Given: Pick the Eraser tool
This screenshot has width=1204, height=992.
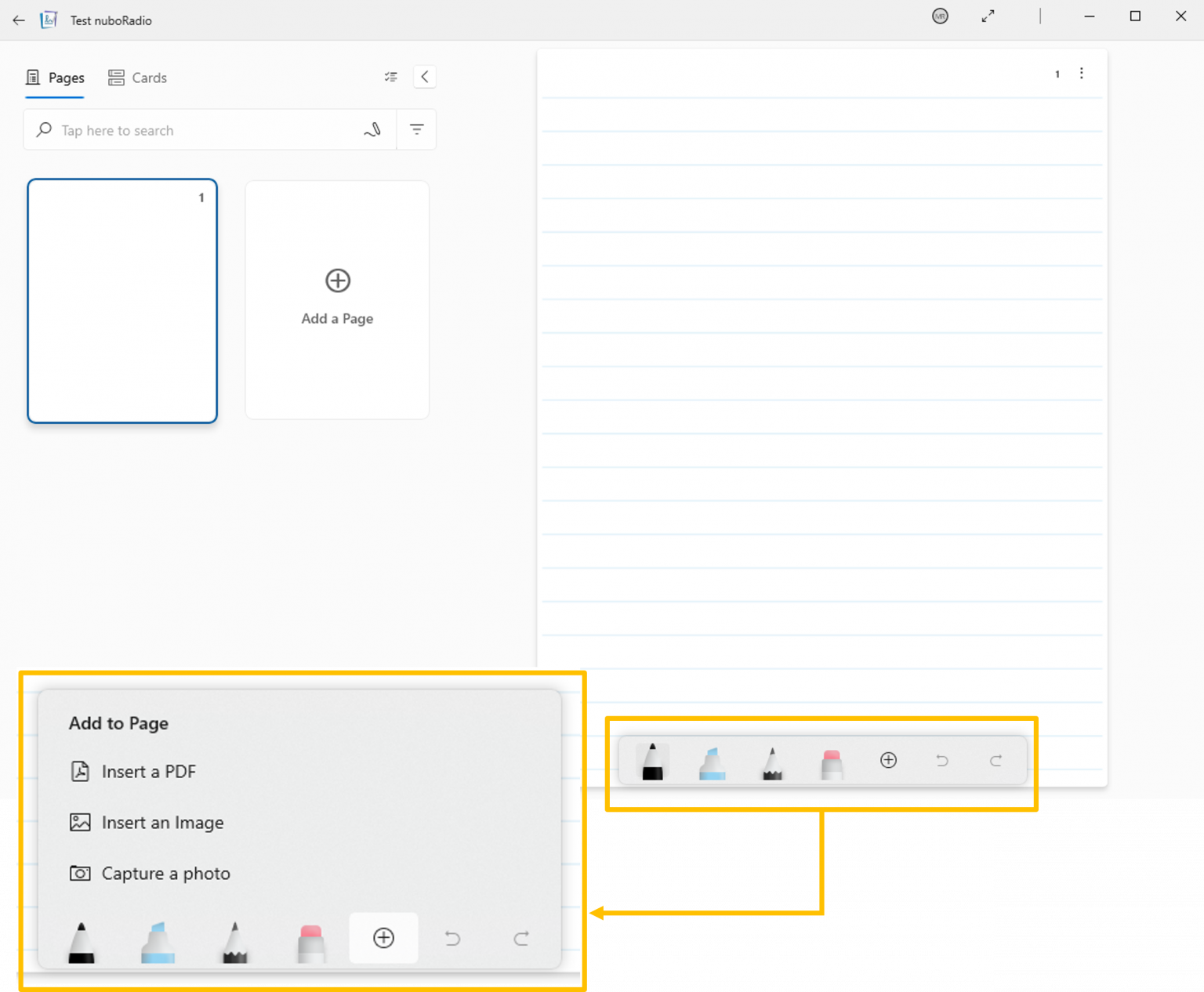Looking at the screenshot, I should (x=831, y=760).
